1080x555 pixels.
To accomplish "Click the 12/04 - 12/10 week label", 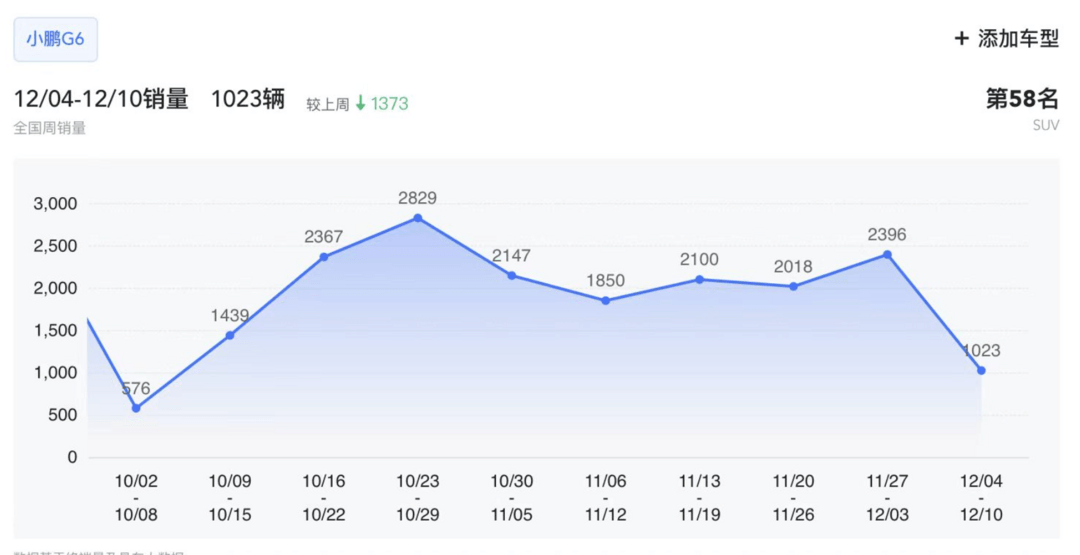I will point(981,498).
